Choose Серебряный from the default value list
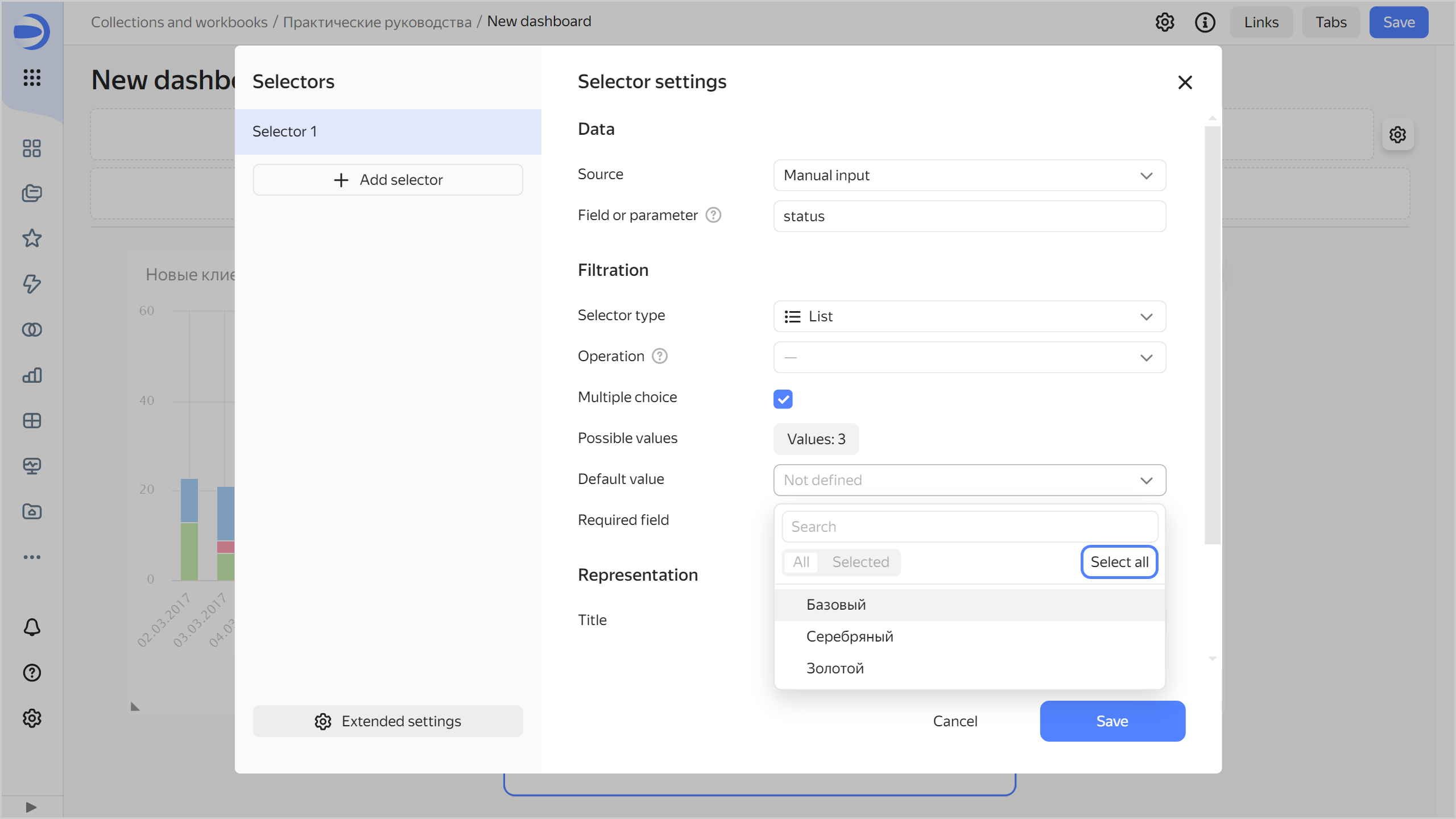The width and height of the screenshot is (1456, 819). [x=850, y=636]
